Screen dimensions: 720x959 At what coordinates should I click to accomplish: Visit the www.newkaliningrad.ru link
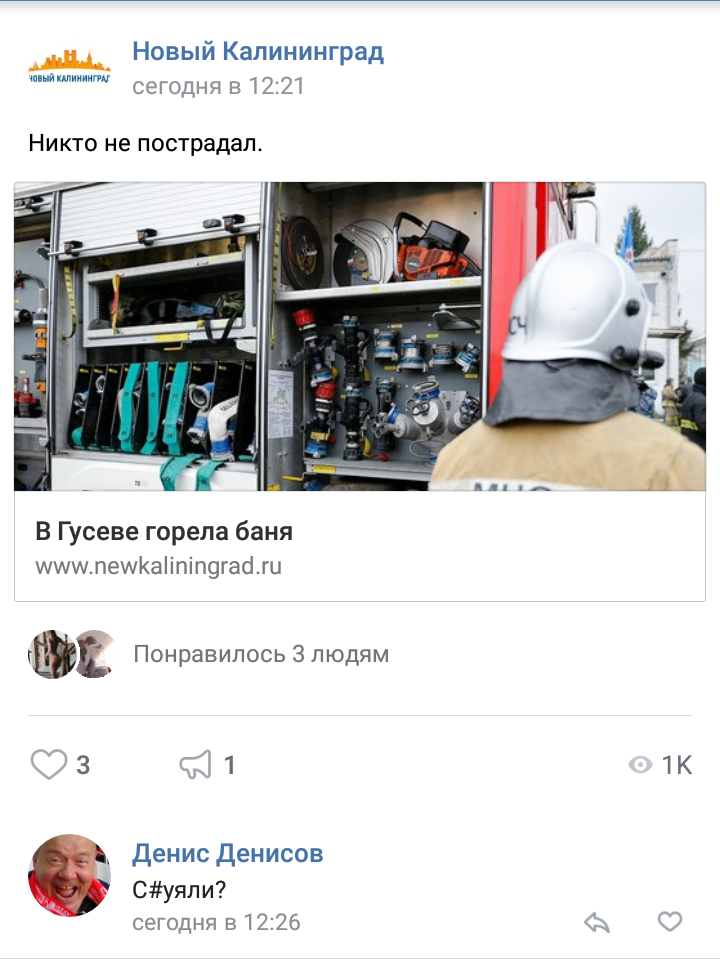coord(158,566)
